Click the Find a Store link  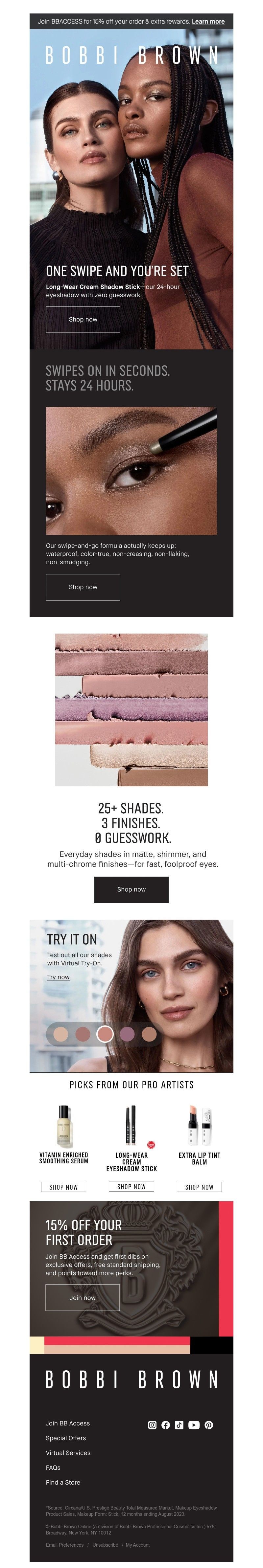[x=63, y=1482]
